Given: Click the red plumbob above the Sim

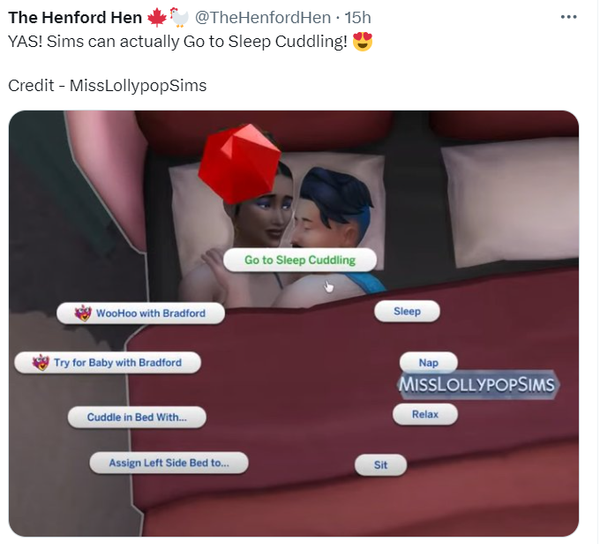Looking at the screenshot, I should 240,163.
